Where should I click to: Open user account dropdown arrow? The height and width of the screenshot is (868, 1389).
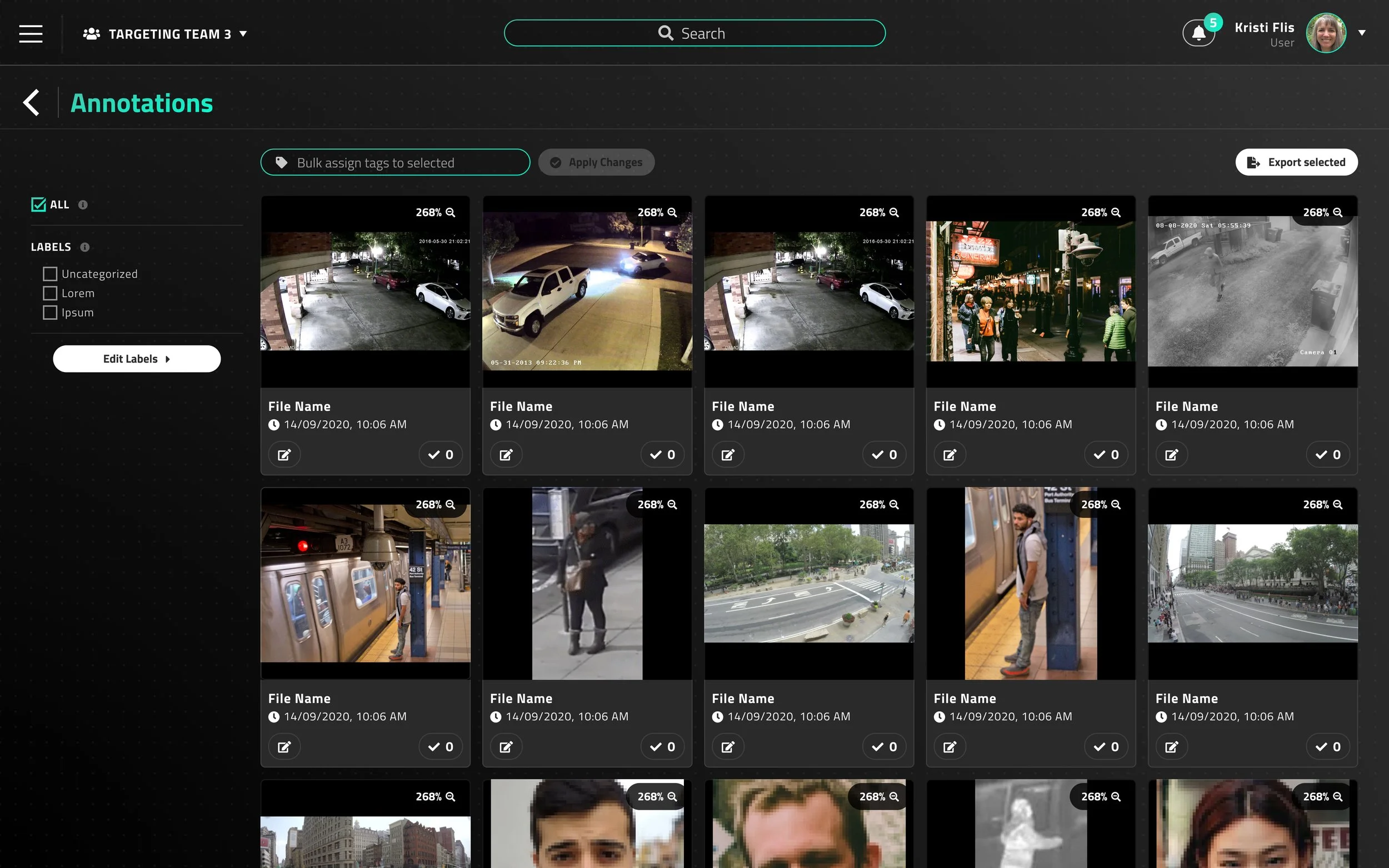click(x=1361, y=33)
